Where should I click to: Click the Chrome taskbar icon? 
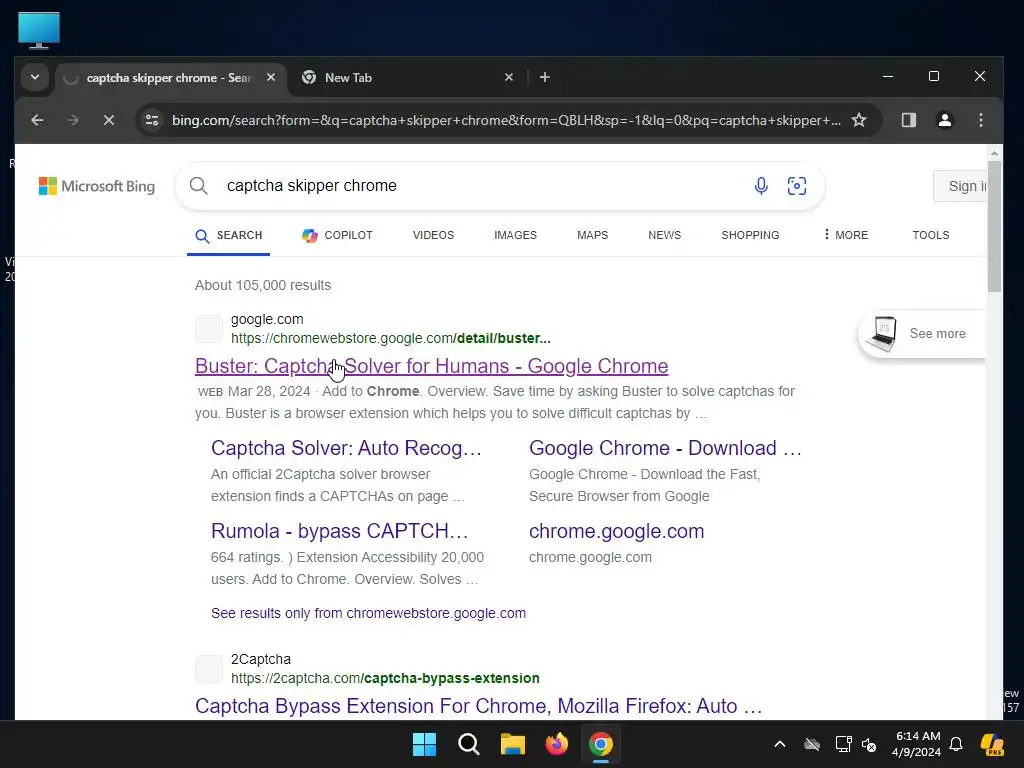click(x=601, y=744)
